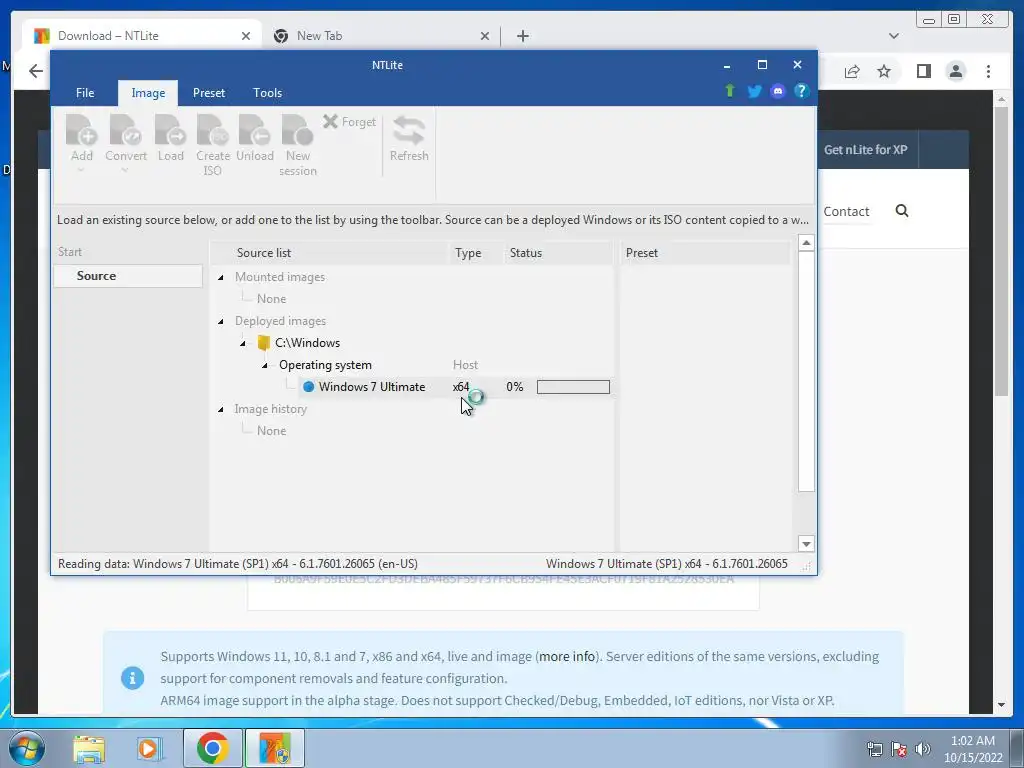Click the Type column header
1024x768 pixels.
pos(476,253)
